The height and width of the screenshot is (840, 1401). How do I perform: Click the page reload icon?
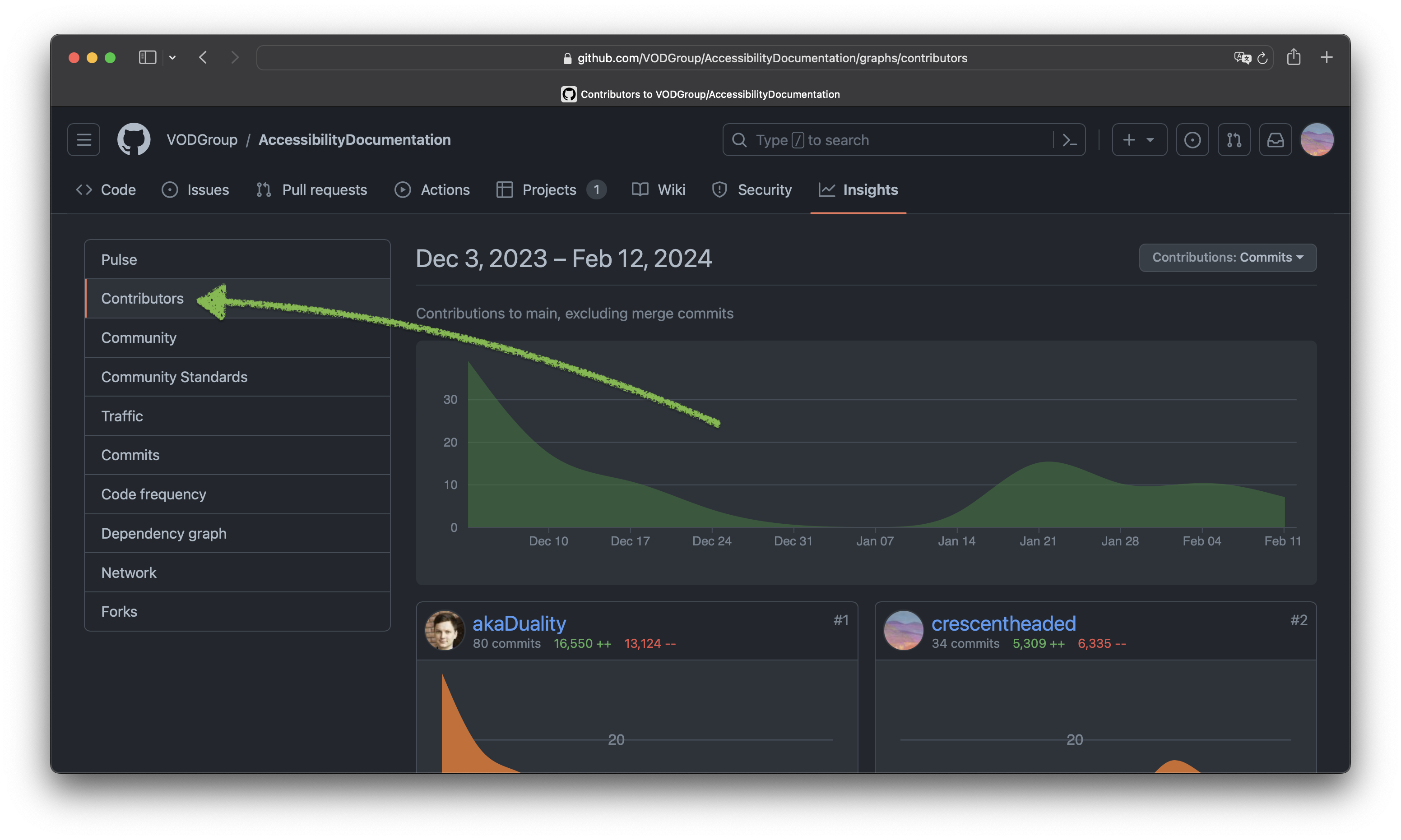1262,58
